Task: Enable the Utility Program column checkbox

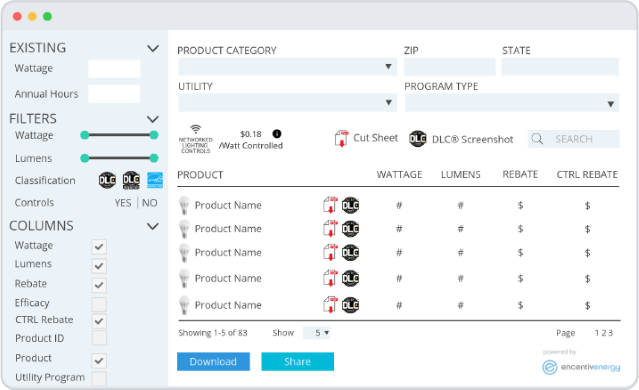Action: click(99, 378)
